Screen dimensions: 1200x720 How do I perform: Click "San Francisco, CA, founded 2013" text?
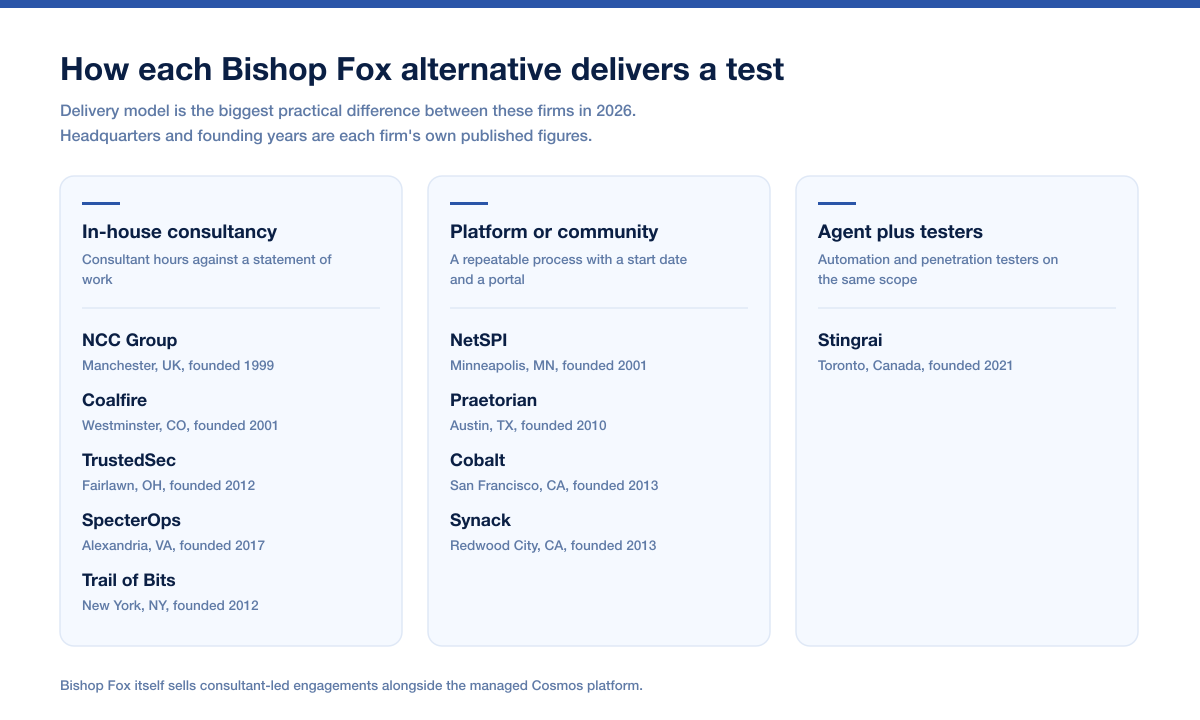[x=554, y=486]
